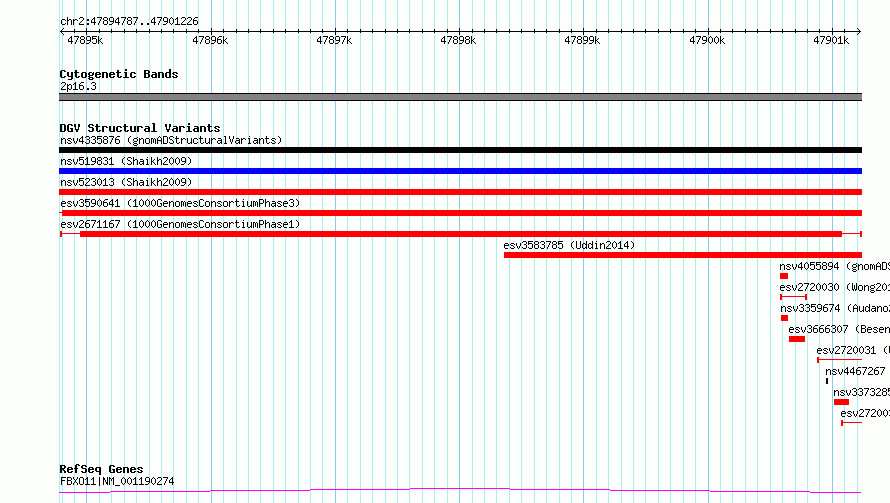Click the small red nsv3359674 variant block
The height and width of the screenshot is (503, 890).
784,318
